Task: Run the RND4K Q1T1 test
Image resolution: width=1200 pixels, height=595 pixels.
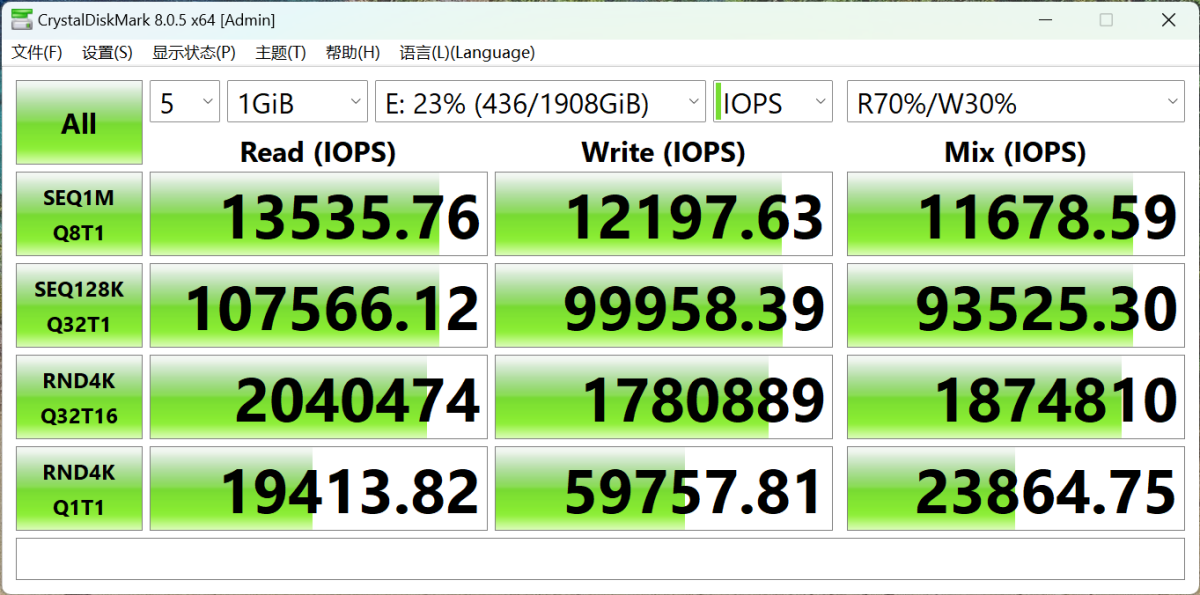Action: (x=79, y=489)
